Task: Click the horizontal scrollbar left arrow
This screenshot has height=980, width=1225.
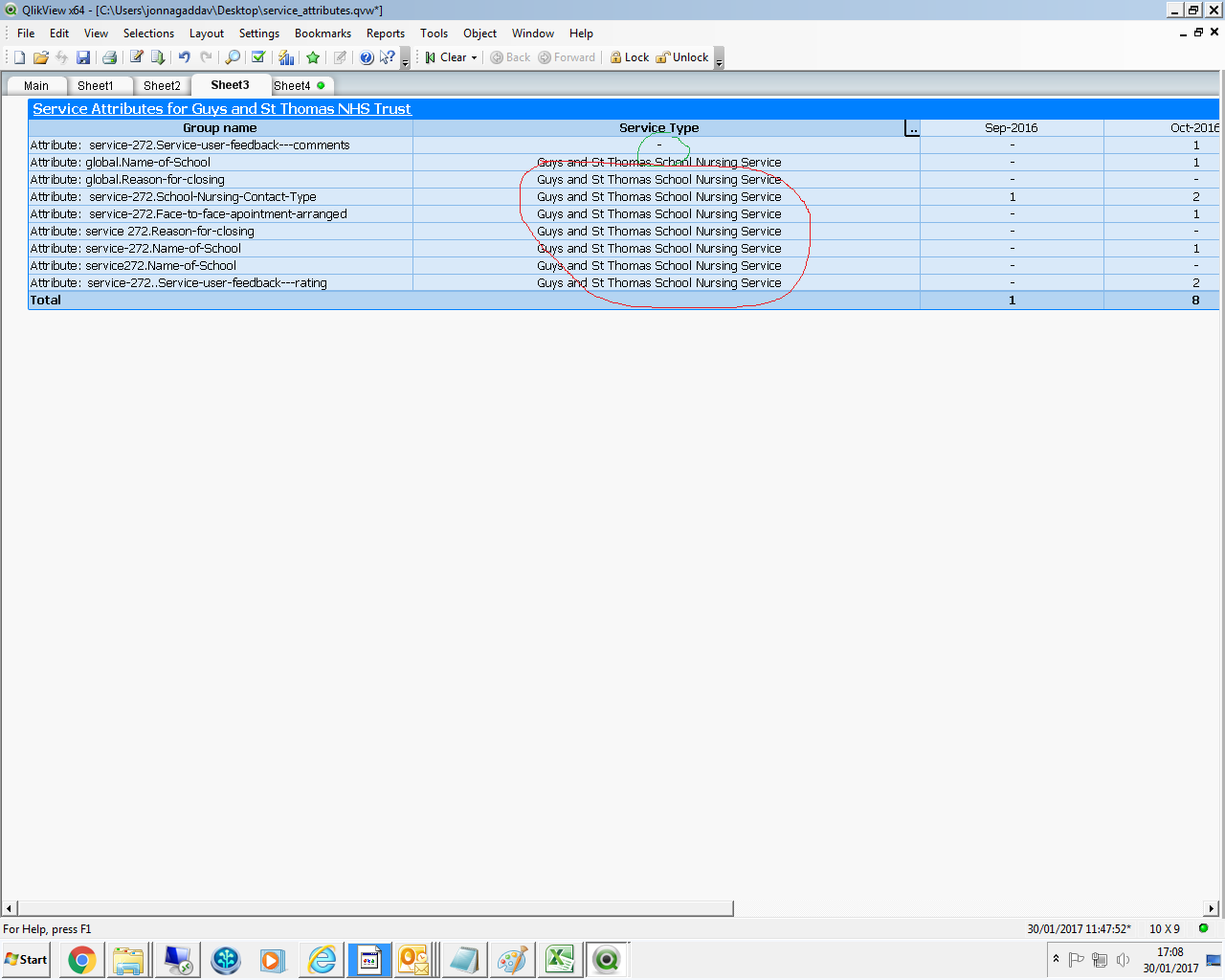Action: coord(10,908)
